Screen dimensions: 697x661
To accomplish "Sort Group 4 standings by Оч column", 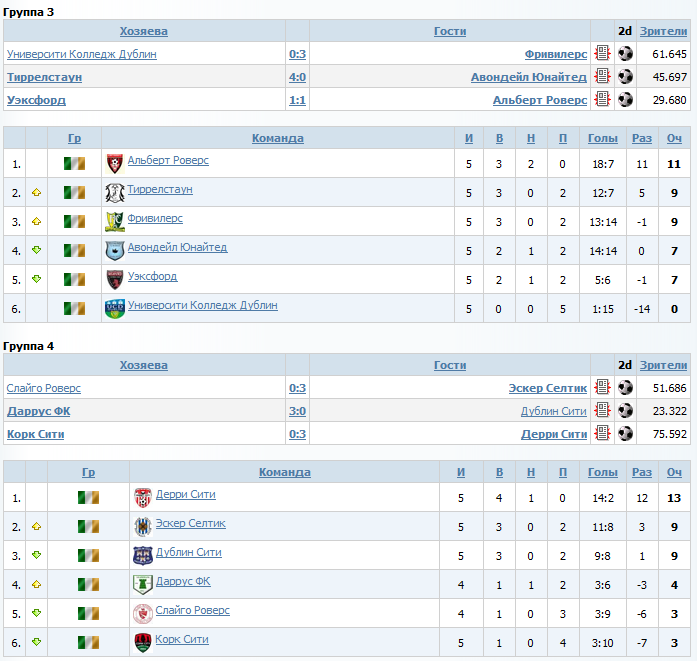I will pos(674,472).
